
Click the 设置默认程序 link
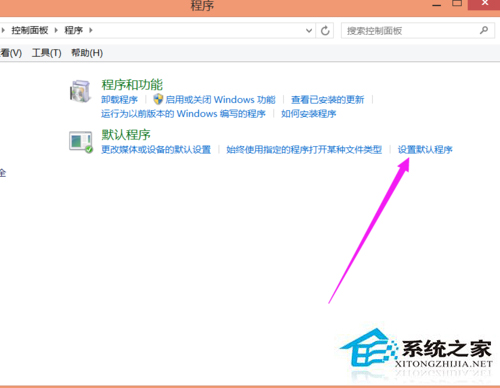point(425,149)
